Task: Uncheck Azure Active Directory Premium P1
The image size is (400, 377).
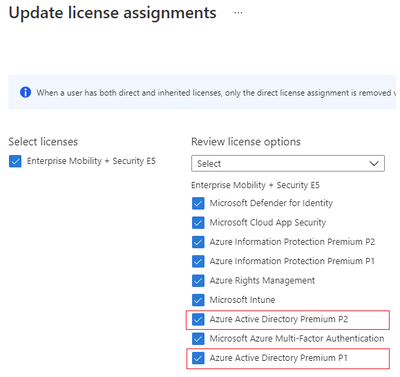Action: coord(198,358)
